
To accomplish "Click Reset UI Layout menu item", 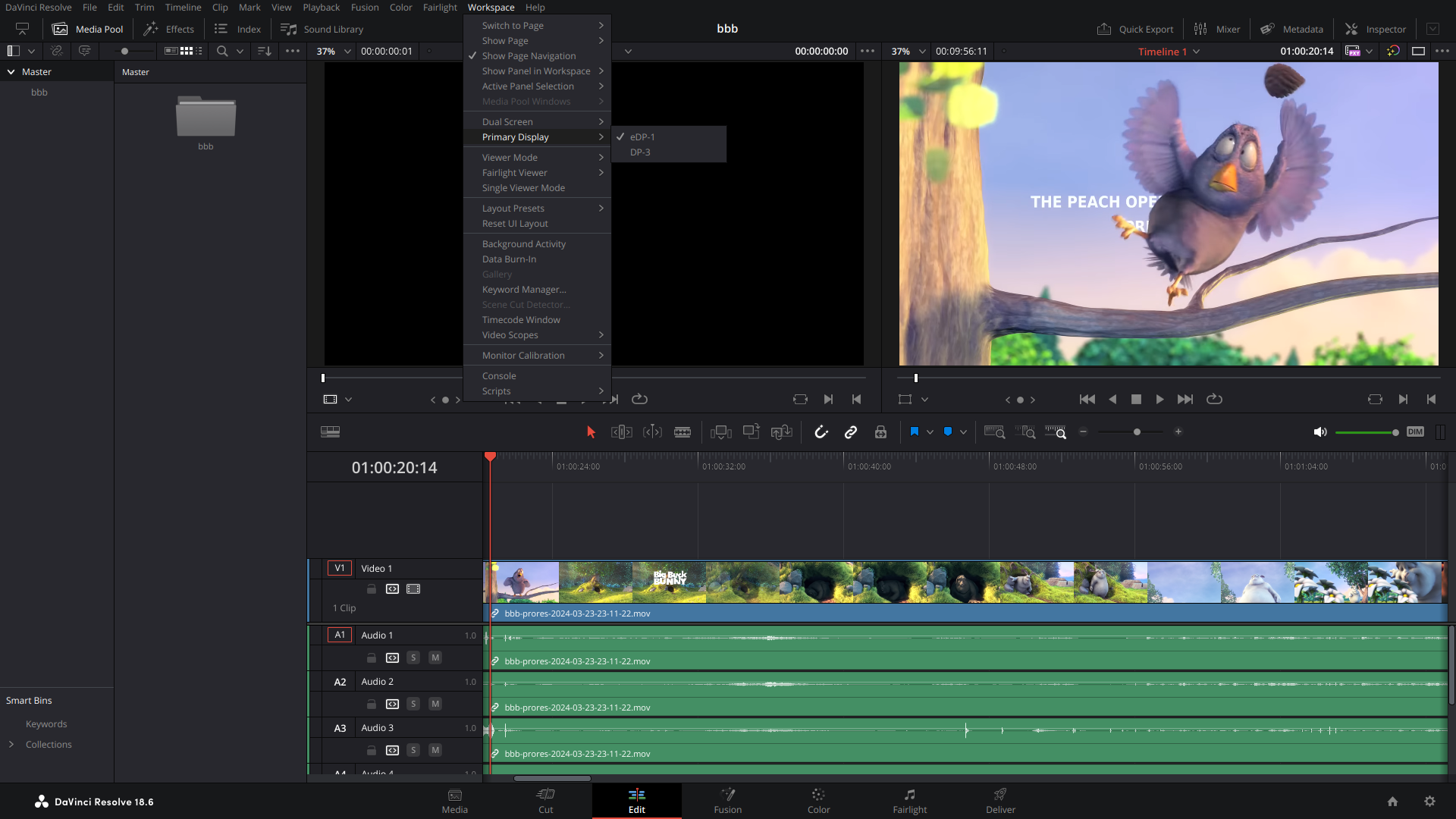I will tap(537, 224).
